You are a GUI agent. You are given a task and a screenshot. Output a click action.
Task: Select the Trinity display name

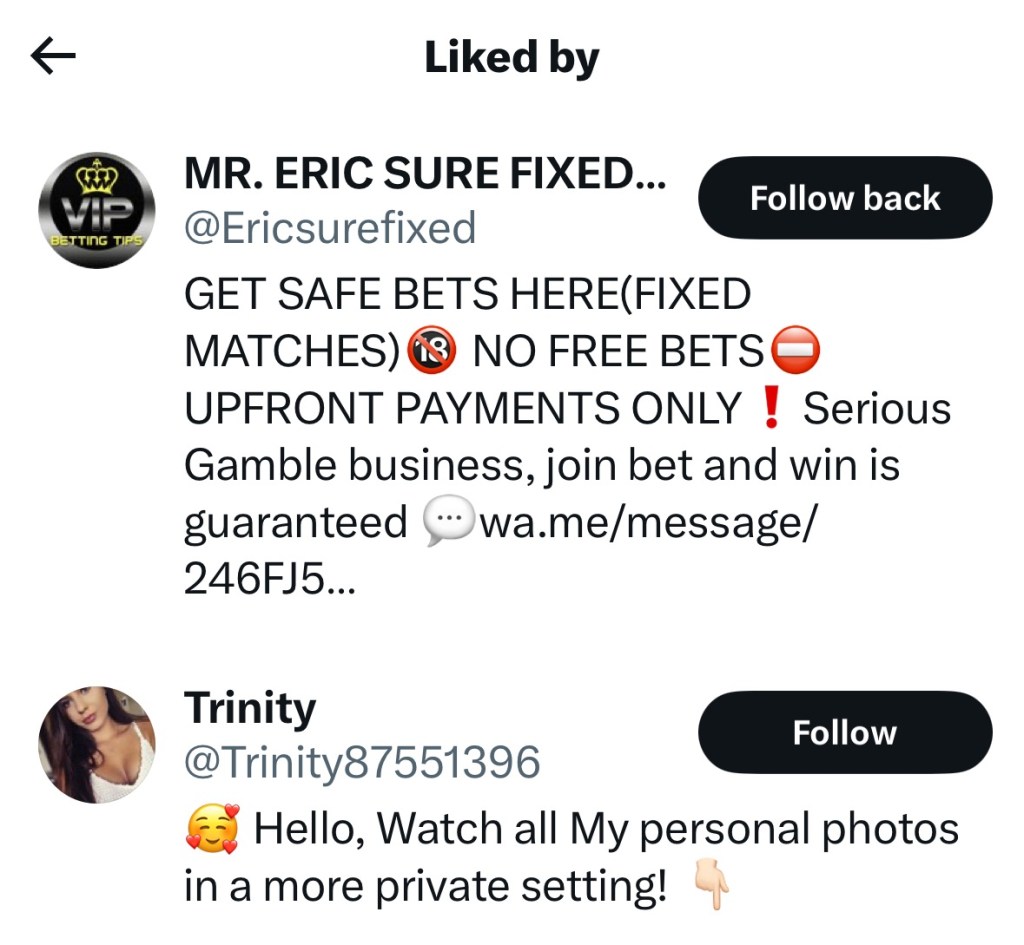point(250,708)
